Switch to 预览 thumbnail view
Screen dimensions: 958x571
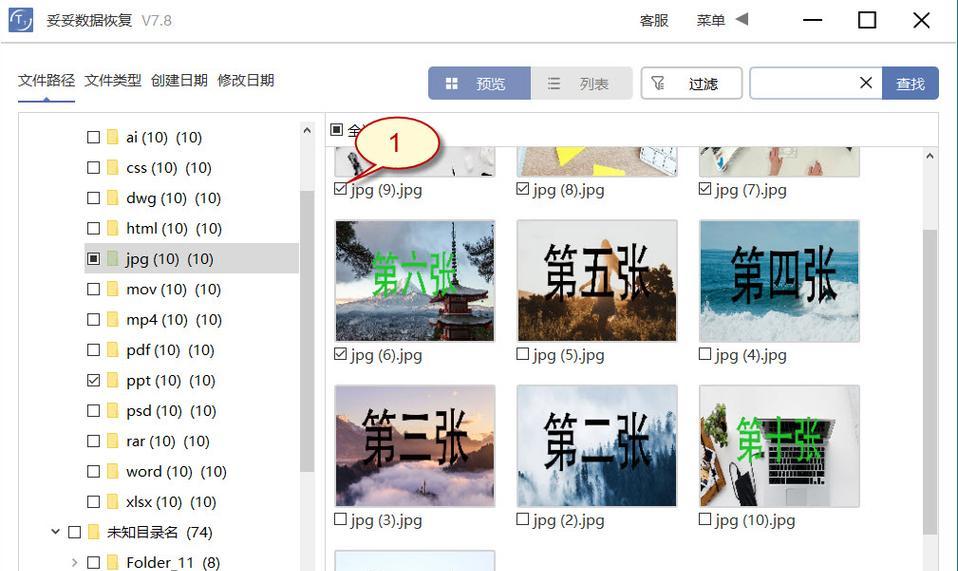pos(480,83)
